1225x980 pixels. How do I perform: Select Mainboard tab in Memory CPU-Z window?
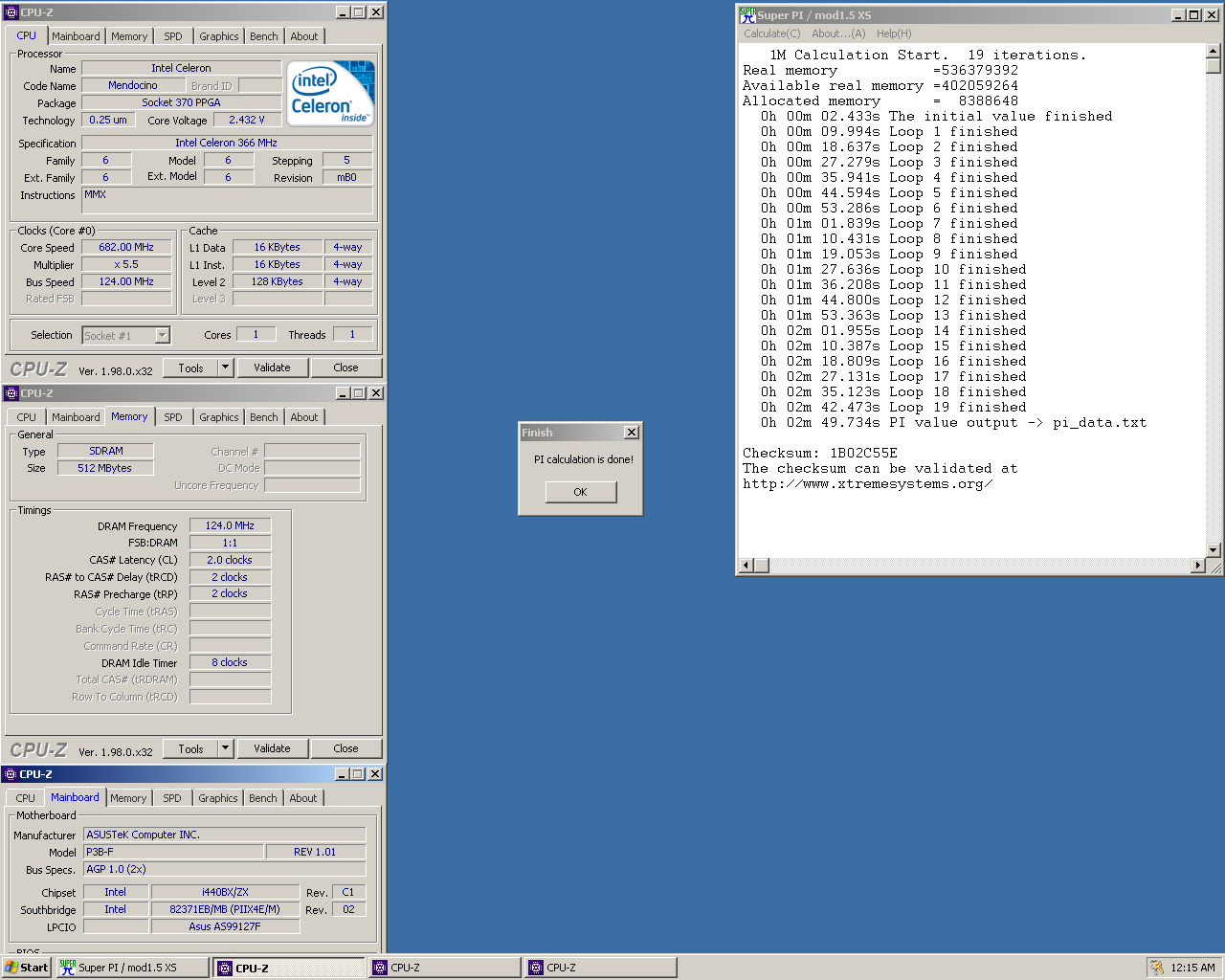click(x=76, y=417)
